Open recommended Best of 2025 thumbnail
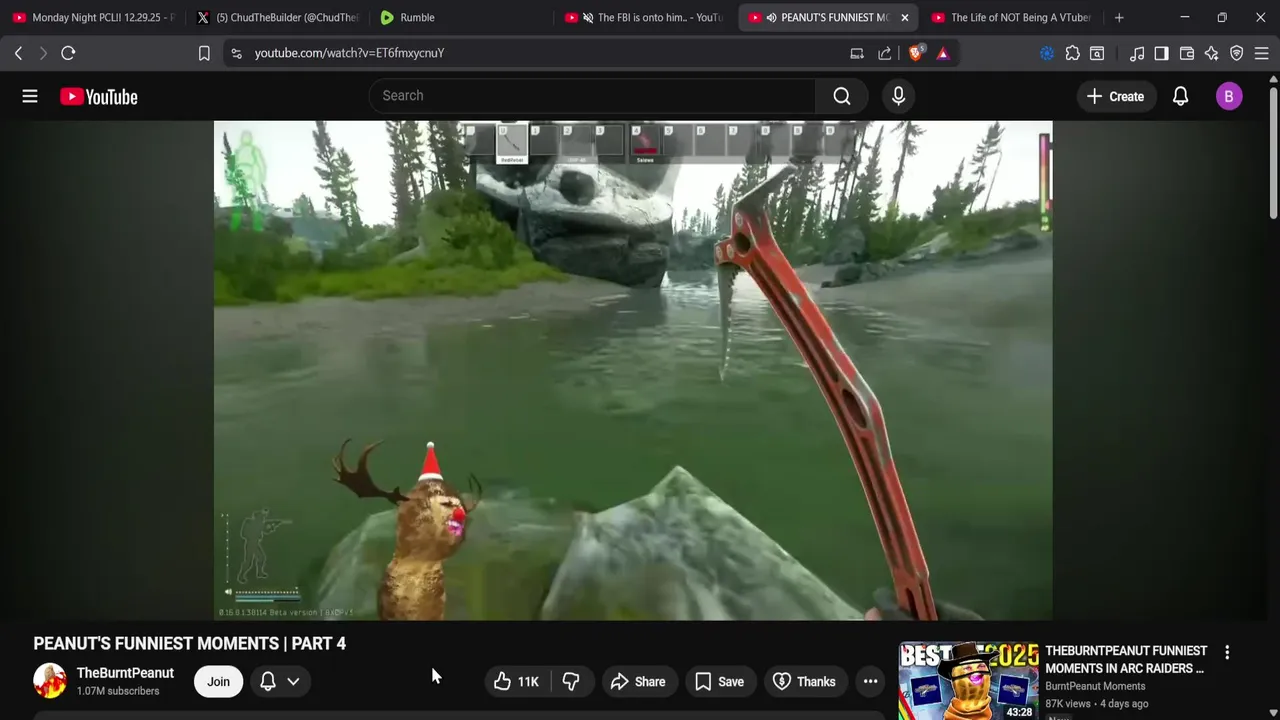The height and width of the screenshot is (720, 1280). point(968,680)
